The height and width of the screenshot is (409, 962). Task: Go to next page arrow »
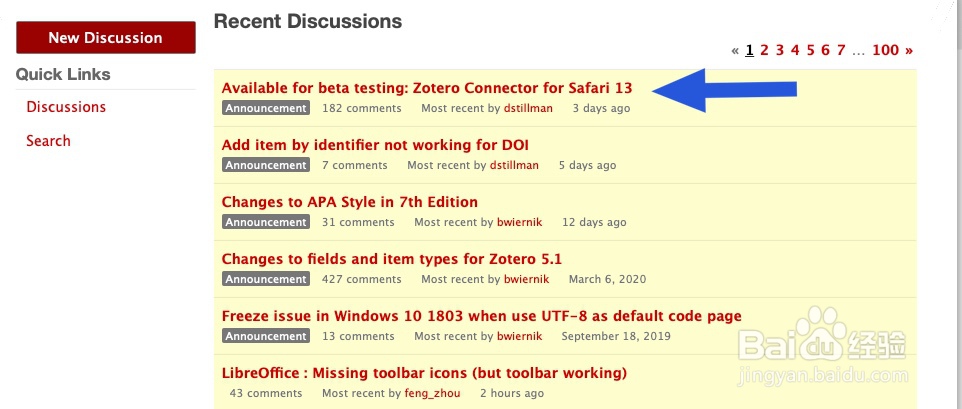click(909, 50)
